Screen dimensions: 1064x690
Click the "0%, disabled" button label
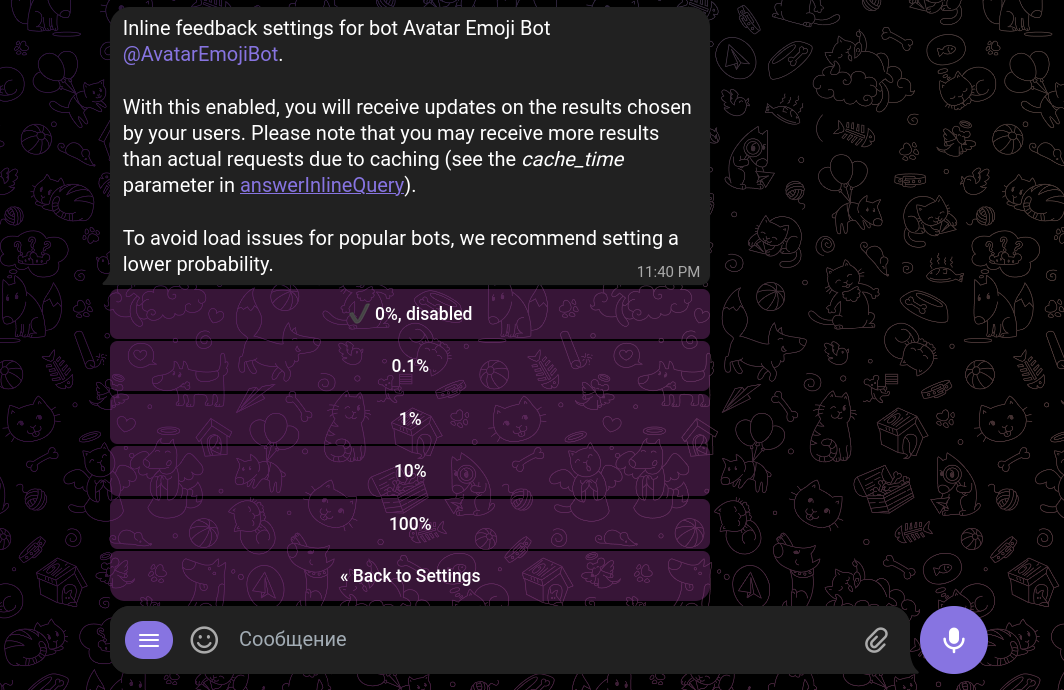coord(423,313)
